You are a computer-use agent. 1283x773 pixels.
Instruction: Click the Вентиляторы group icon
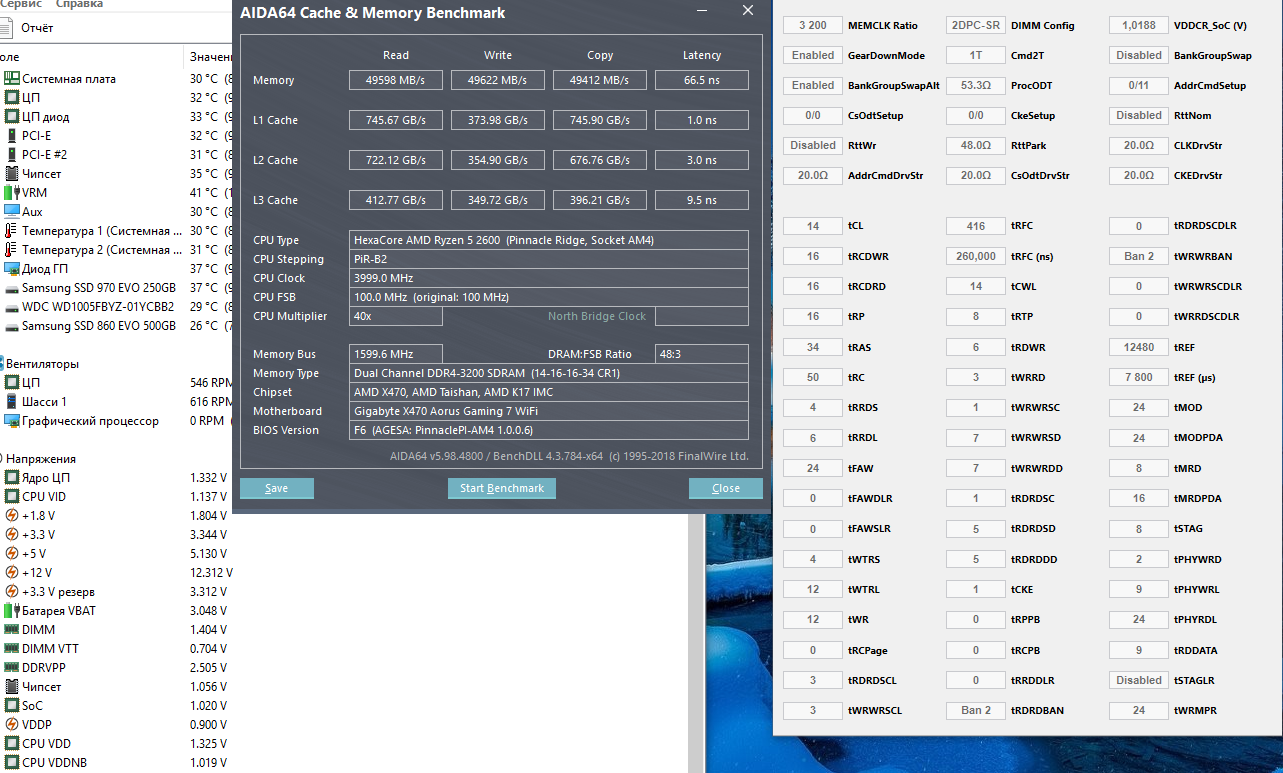click(x=2, y=364)
